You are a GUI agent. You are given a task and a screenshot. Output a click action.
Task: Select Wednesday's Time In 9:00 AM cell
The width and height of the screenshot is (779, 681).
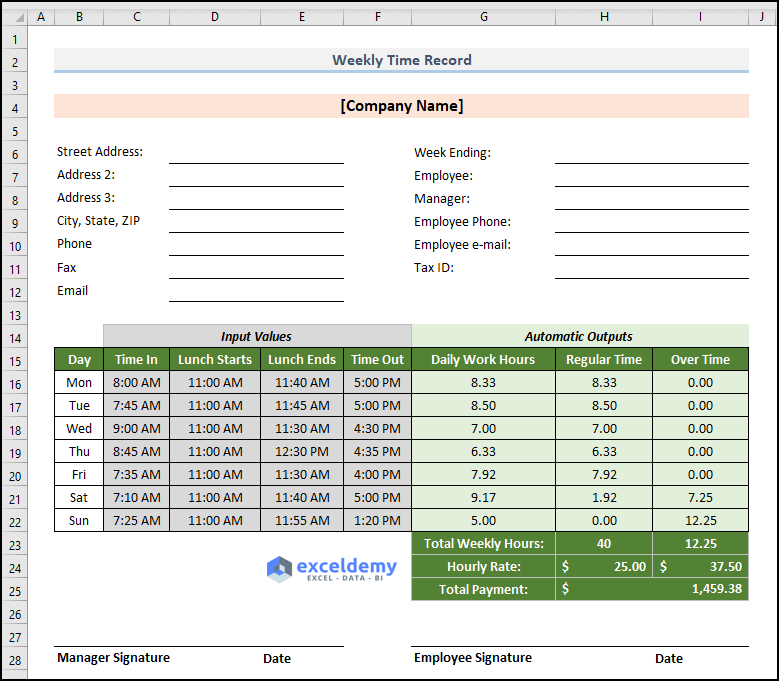pos(137,428)
